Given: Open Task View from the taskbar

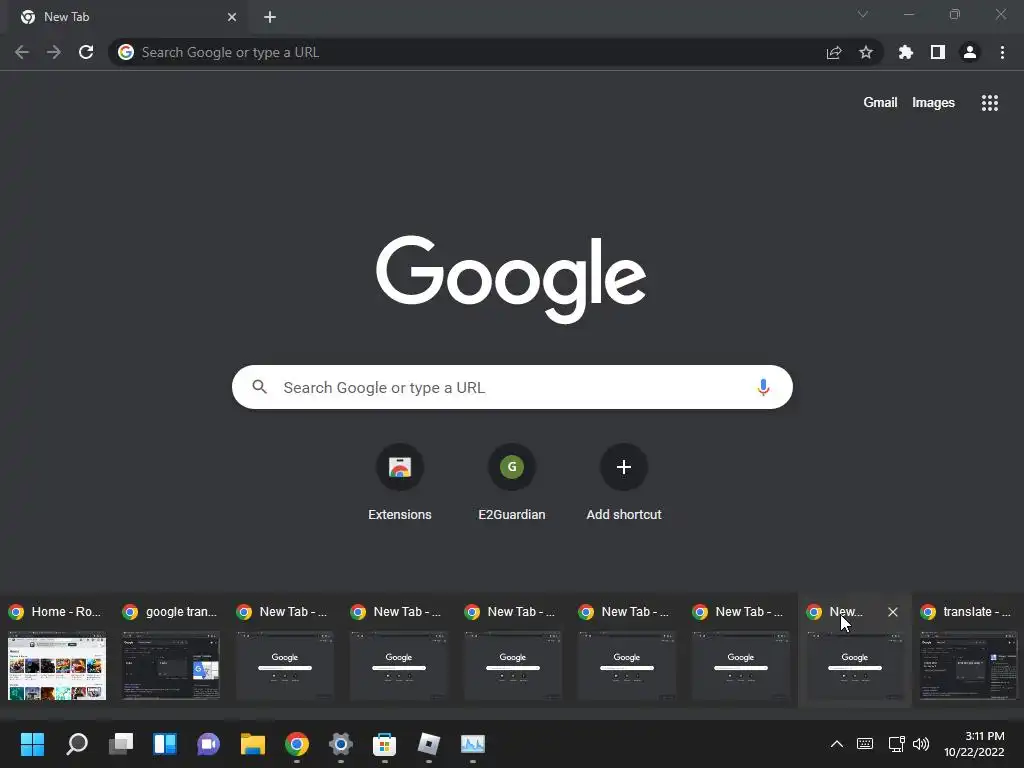Looking at the screenshot, I should [121, 744].
